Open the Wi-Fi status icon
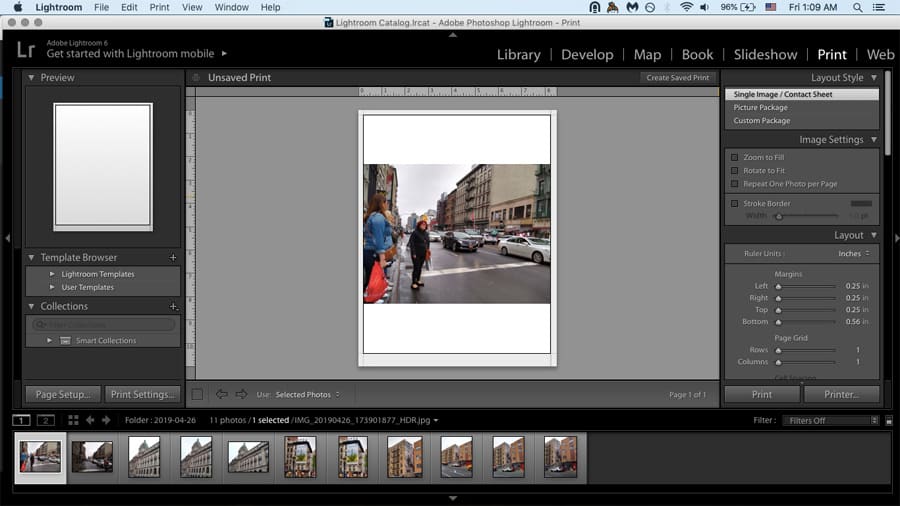Viewport: 900px width, 506px height. pyautogui.click(x=686, y=7)
